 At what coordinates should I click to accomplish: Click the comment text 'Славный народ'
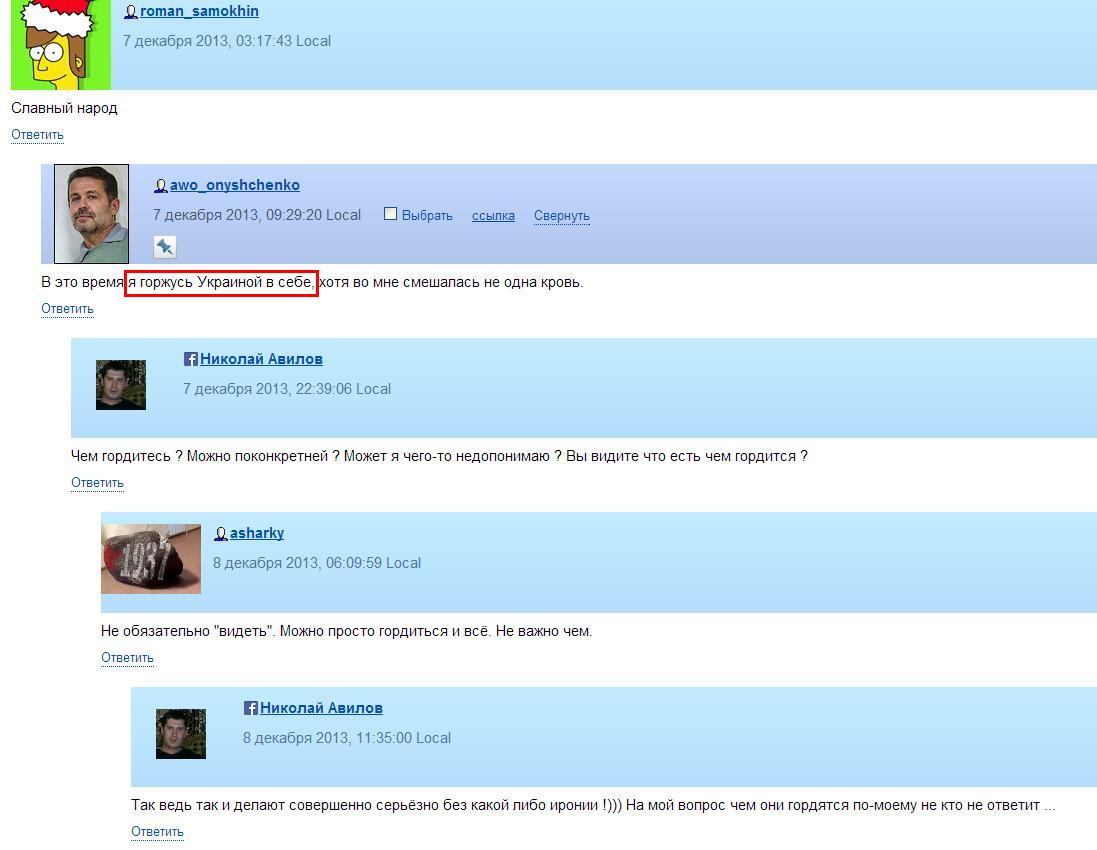[x=64, y=108]
